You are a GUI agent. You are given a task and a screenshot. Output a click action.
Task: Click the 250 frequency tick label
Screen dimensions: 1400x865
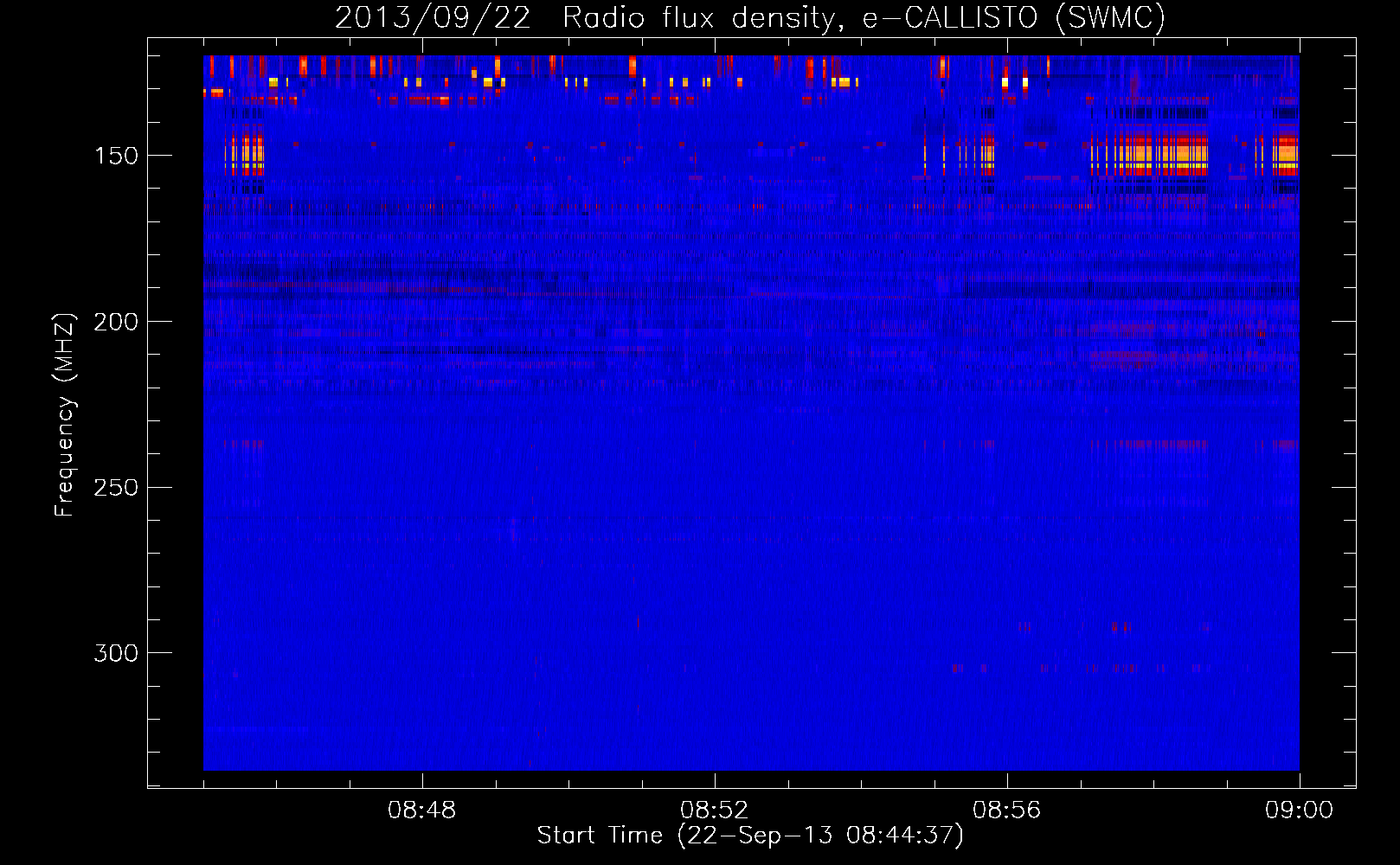click(x=116, y=488)
